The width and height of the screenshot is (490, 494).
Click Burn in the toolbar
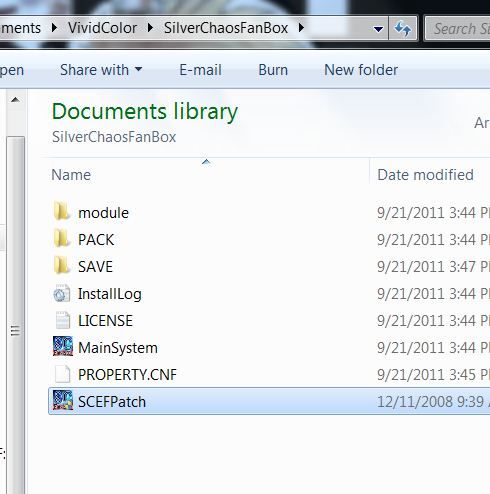point(273,70)
